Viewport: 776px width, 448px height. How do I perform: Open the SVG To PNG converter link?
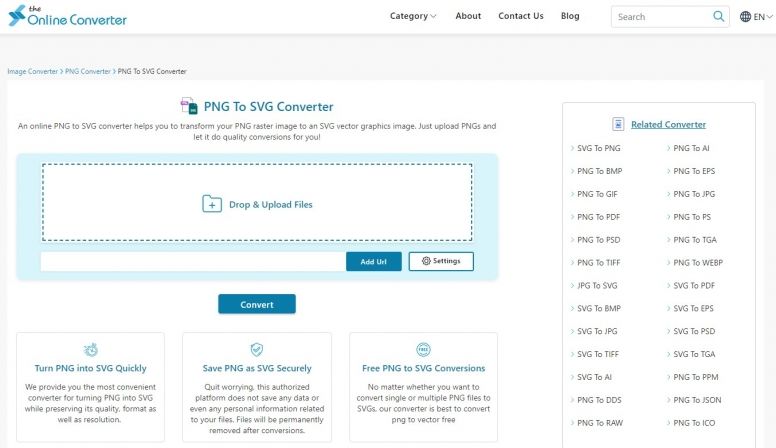598,148
